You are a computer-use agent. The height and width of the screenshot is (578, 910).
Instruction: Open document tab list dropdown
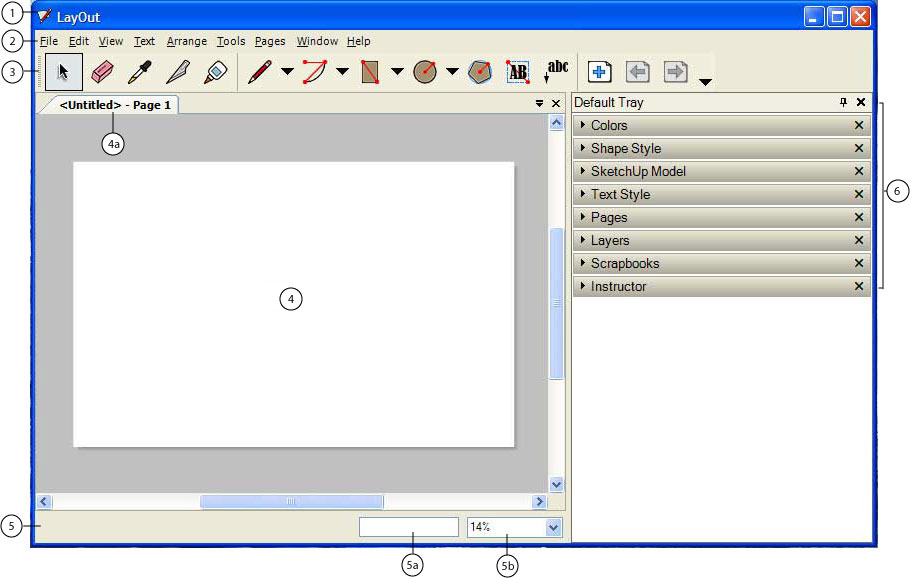539,103
